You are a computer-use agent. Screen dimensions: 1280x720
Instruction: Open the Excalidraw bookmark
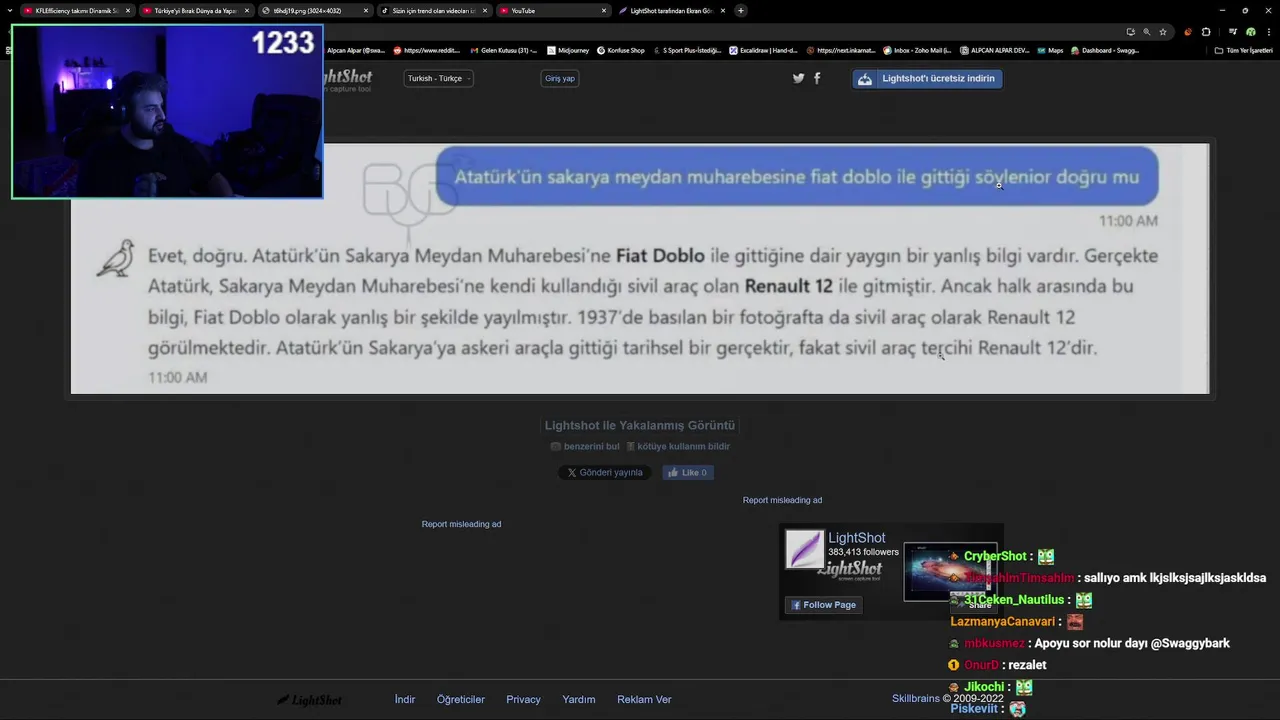tap(764, 50)
